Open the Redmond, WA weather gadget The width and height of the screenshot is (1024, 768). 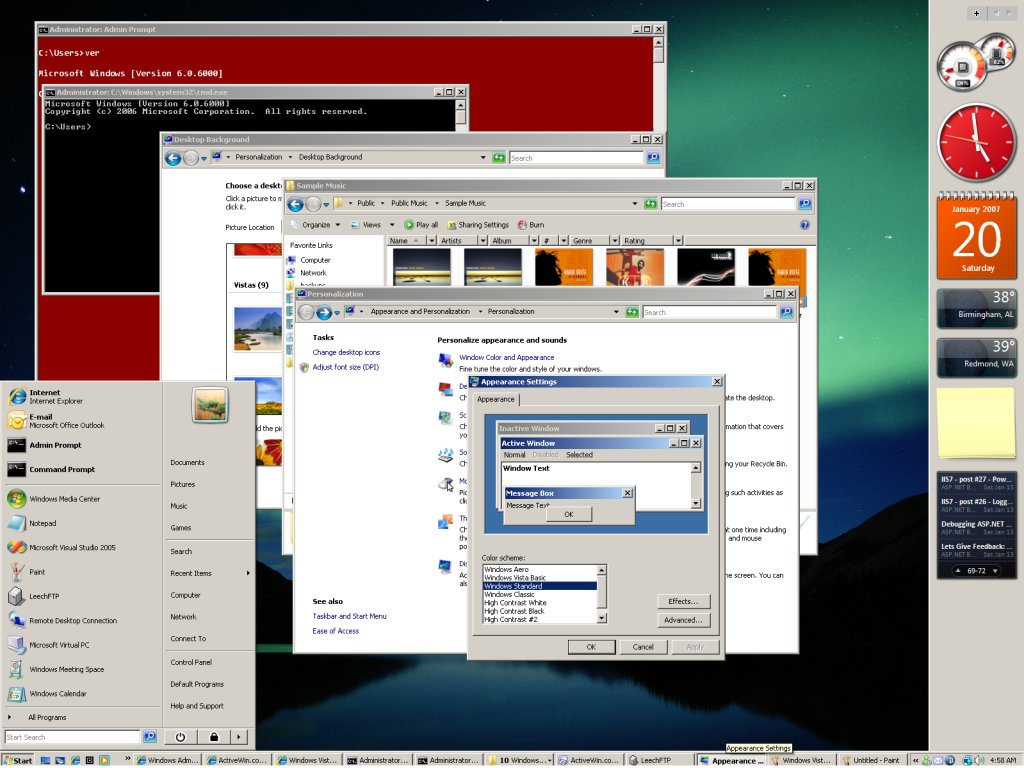(x=976, y=357)
